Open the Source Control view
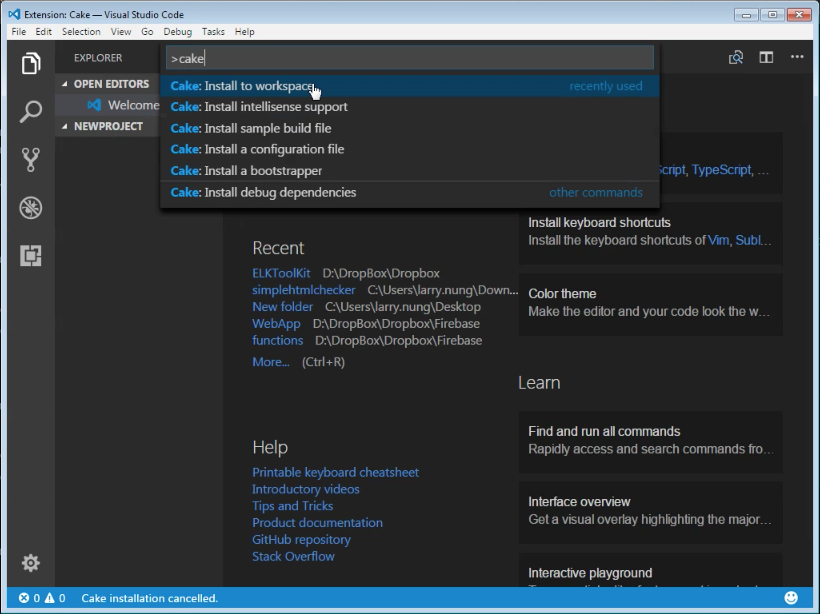This screenshot has width=820, height=614. (x=31, y=160)
